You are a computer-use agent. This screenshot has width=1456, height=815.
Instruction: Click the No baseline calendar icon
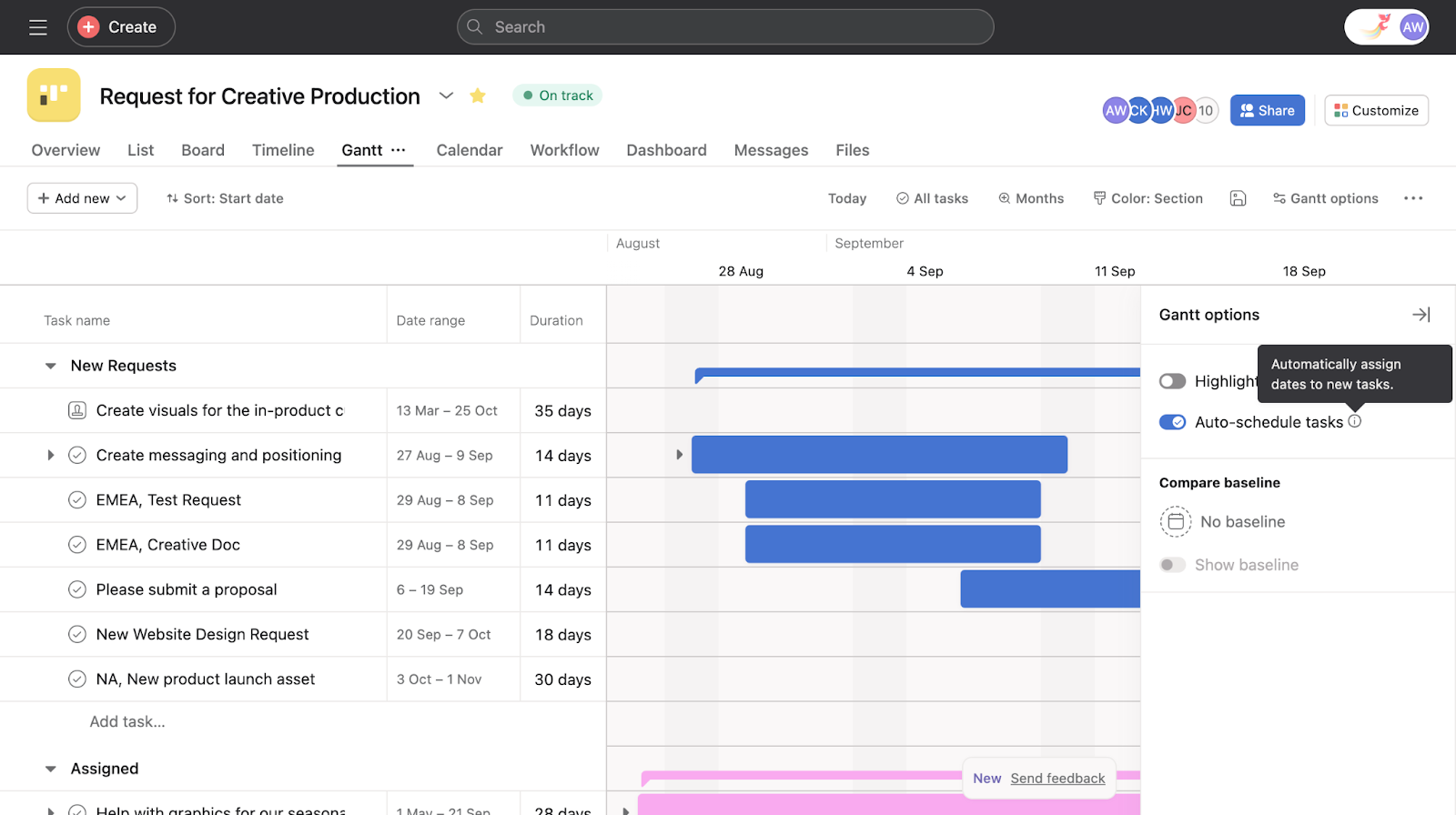pos(1176,522)
